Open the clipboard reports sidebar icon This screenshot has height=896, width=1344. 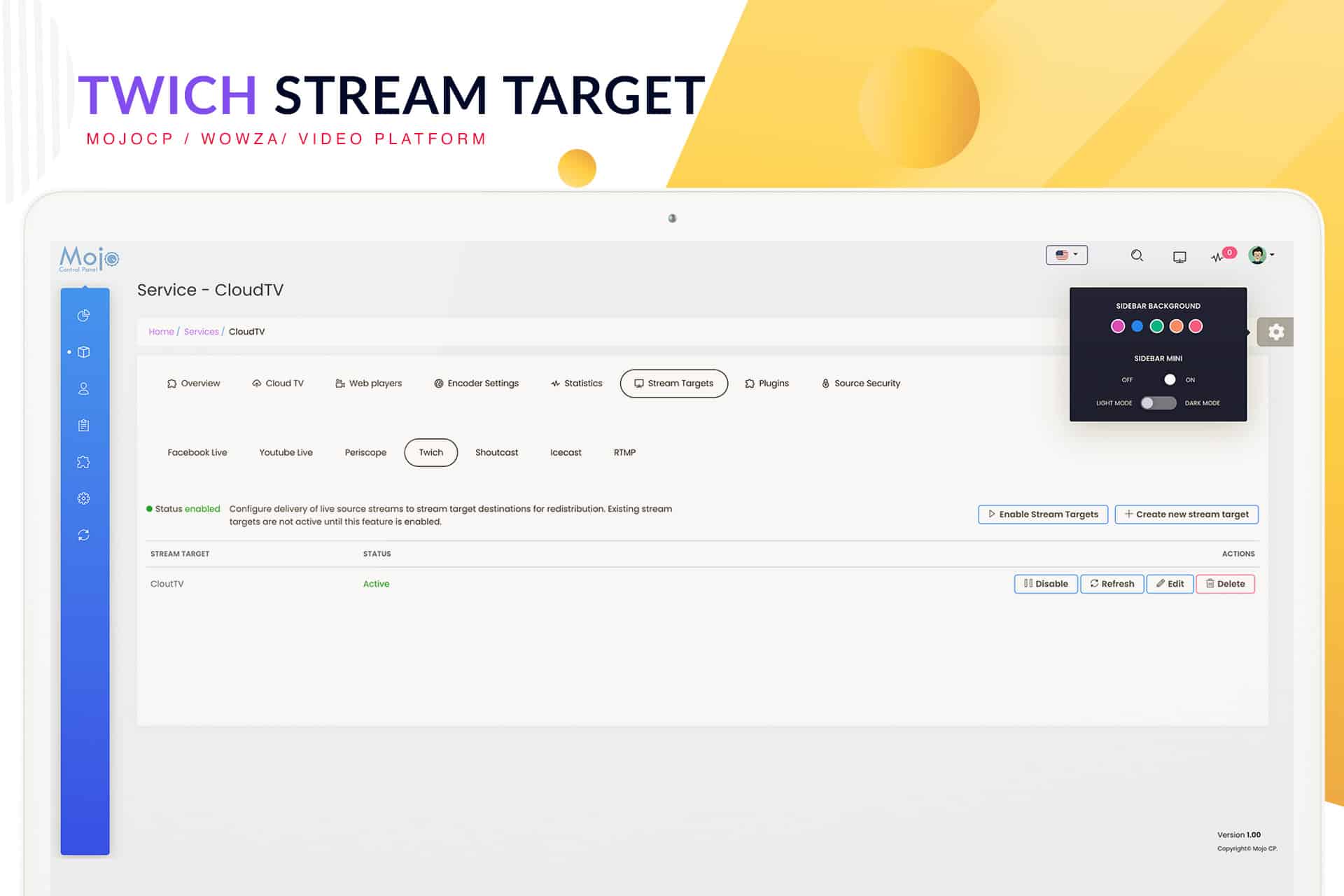click(x=83, y=425)
